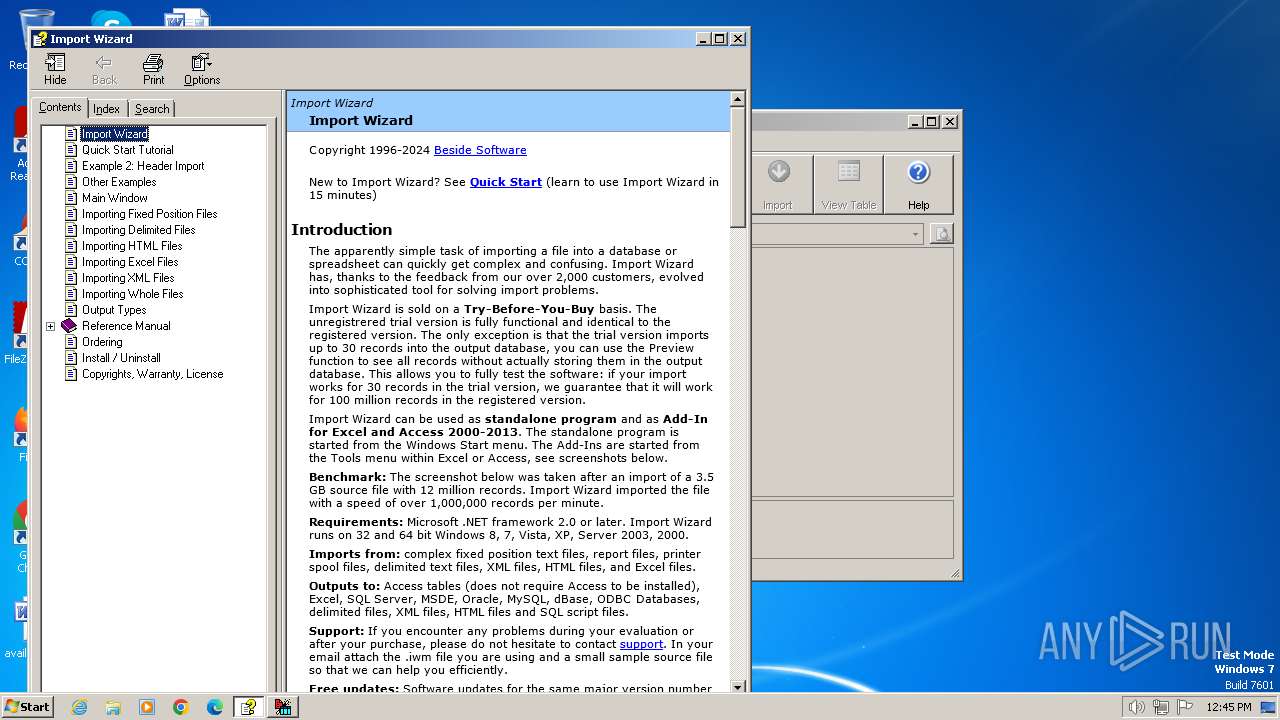Switch to the Contents tab
This screenshot has width=1280, height=720.
(60, 107)
